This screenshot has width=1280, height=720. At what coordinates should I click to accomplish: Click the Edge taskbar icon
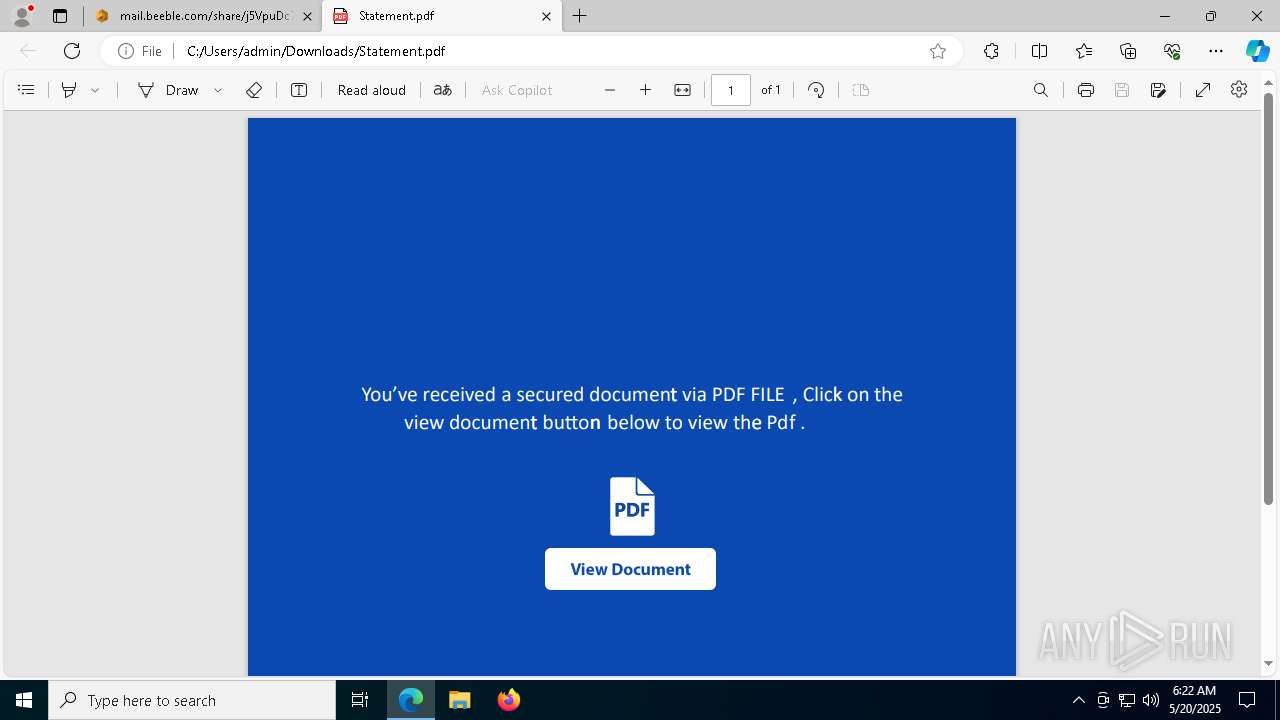coord(411,700)
